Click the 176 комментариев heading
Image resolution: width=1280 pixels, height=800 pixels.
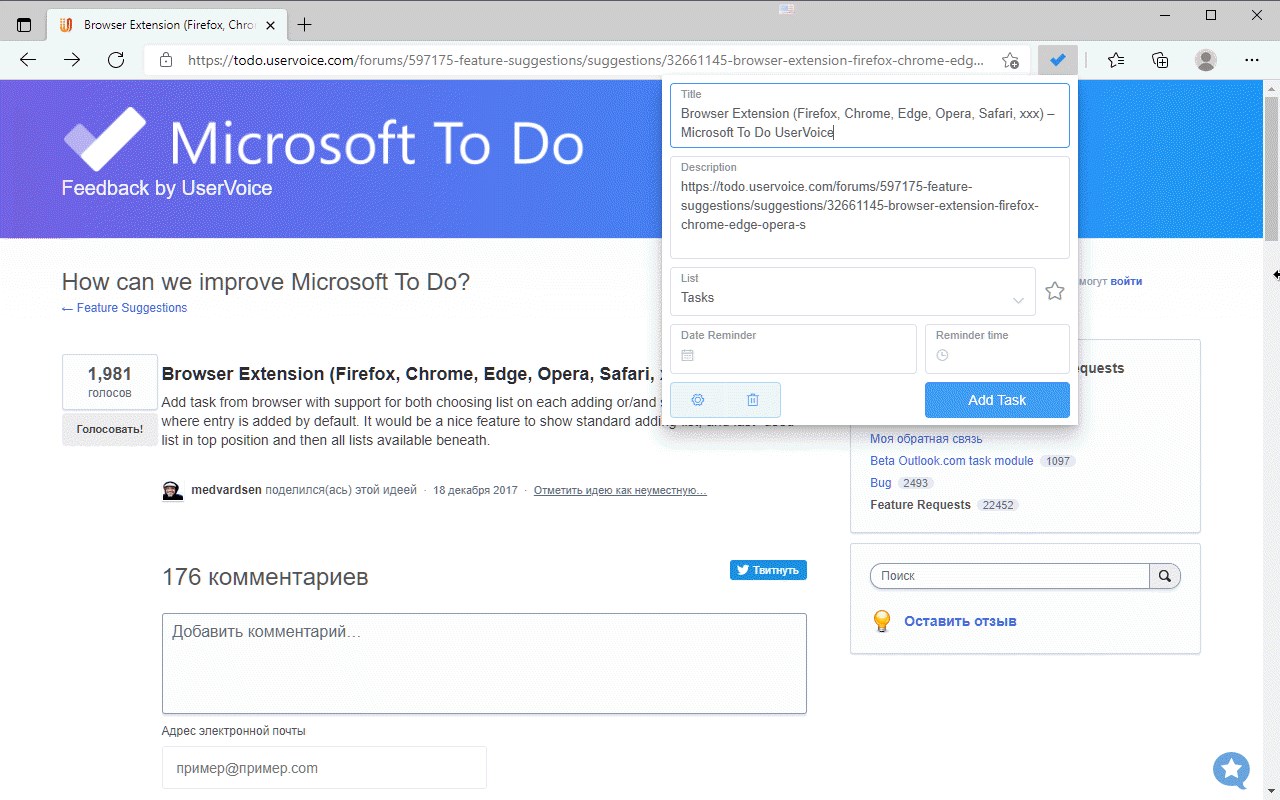[265, 577]
